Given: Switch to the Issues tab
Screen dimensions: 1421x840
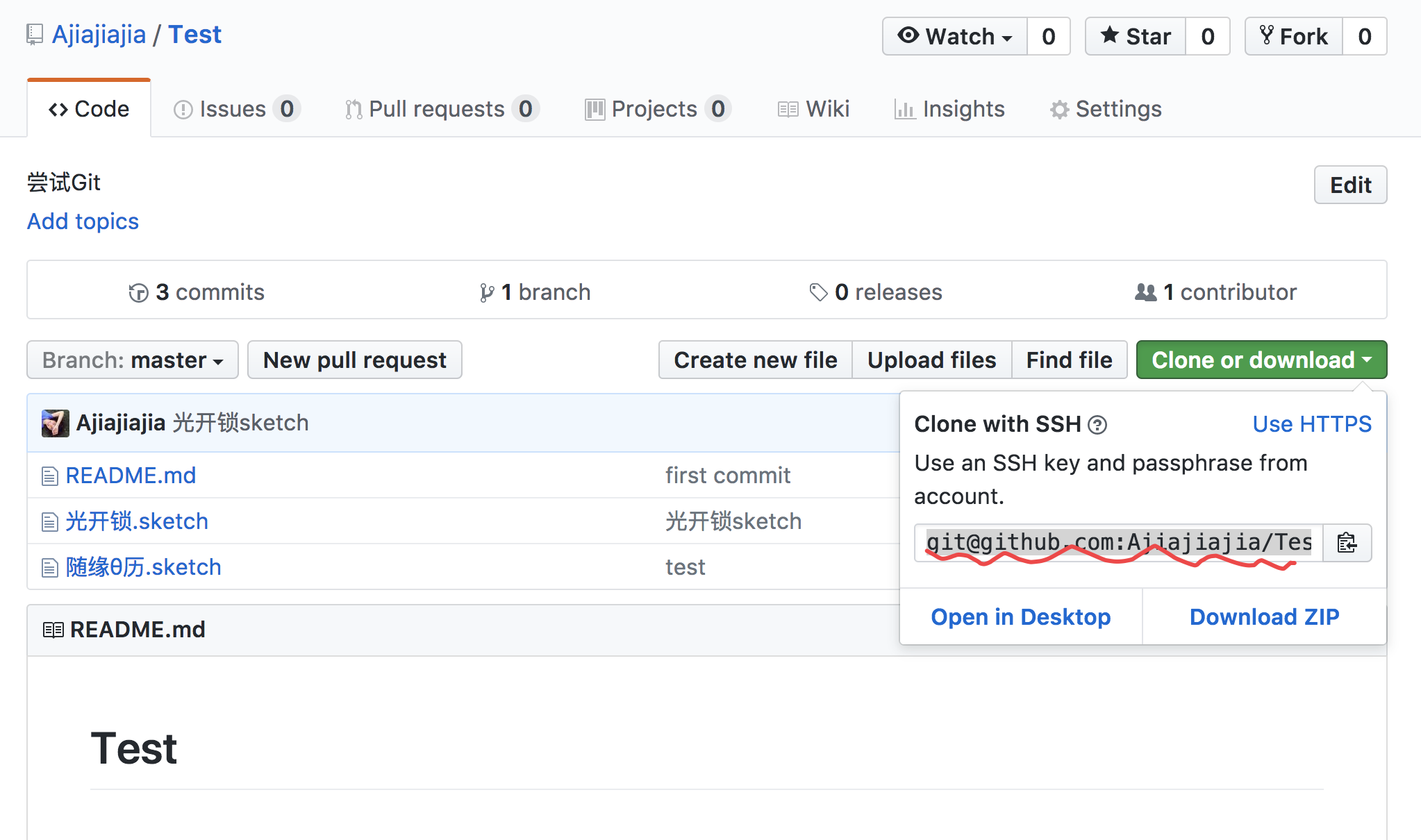Looking at the screenshot, I should click(x=236, y=109).
